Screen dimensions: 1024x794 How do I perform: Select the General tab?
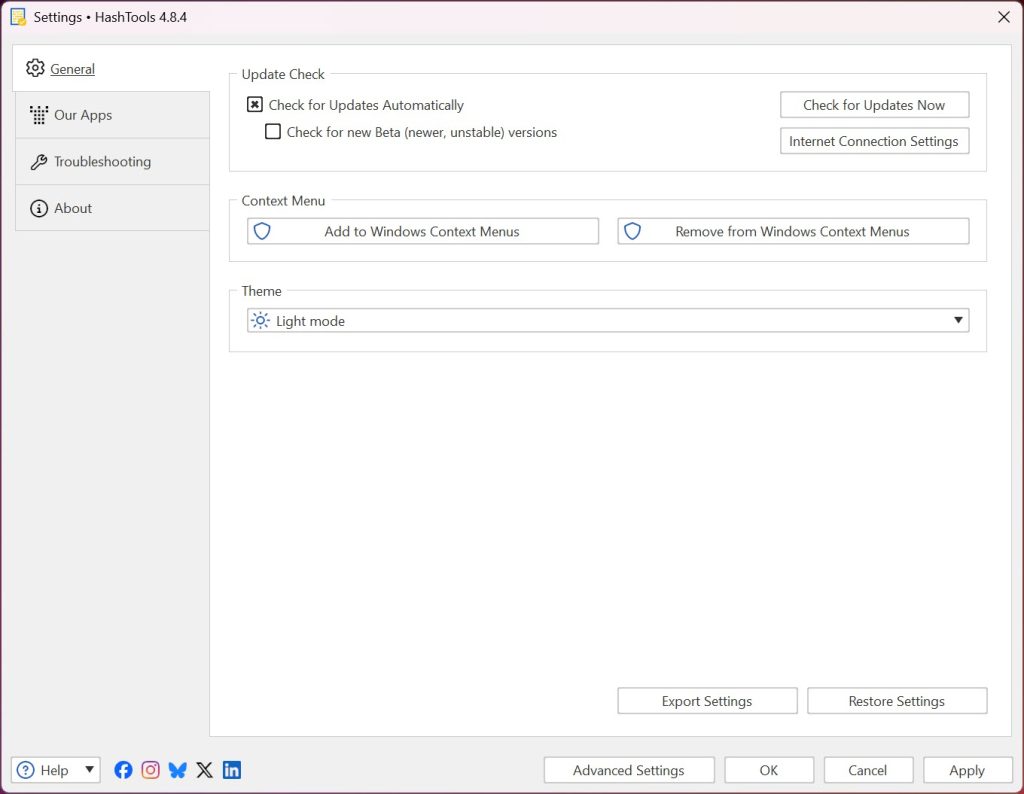tap(111, 69)
